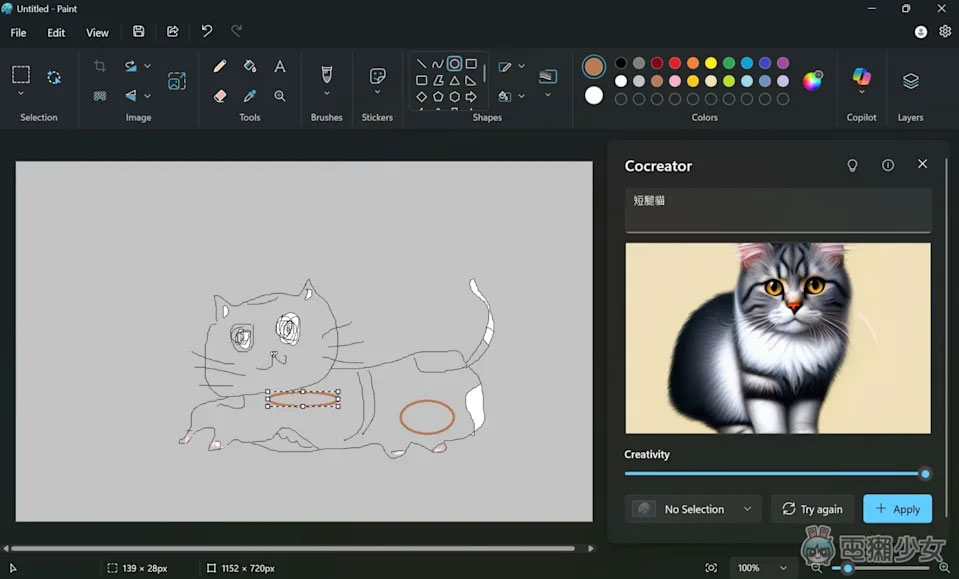Viewport: 959px width, 579px height.
Task: Click the Apply button in Cocreator
Action: point(897,509)
